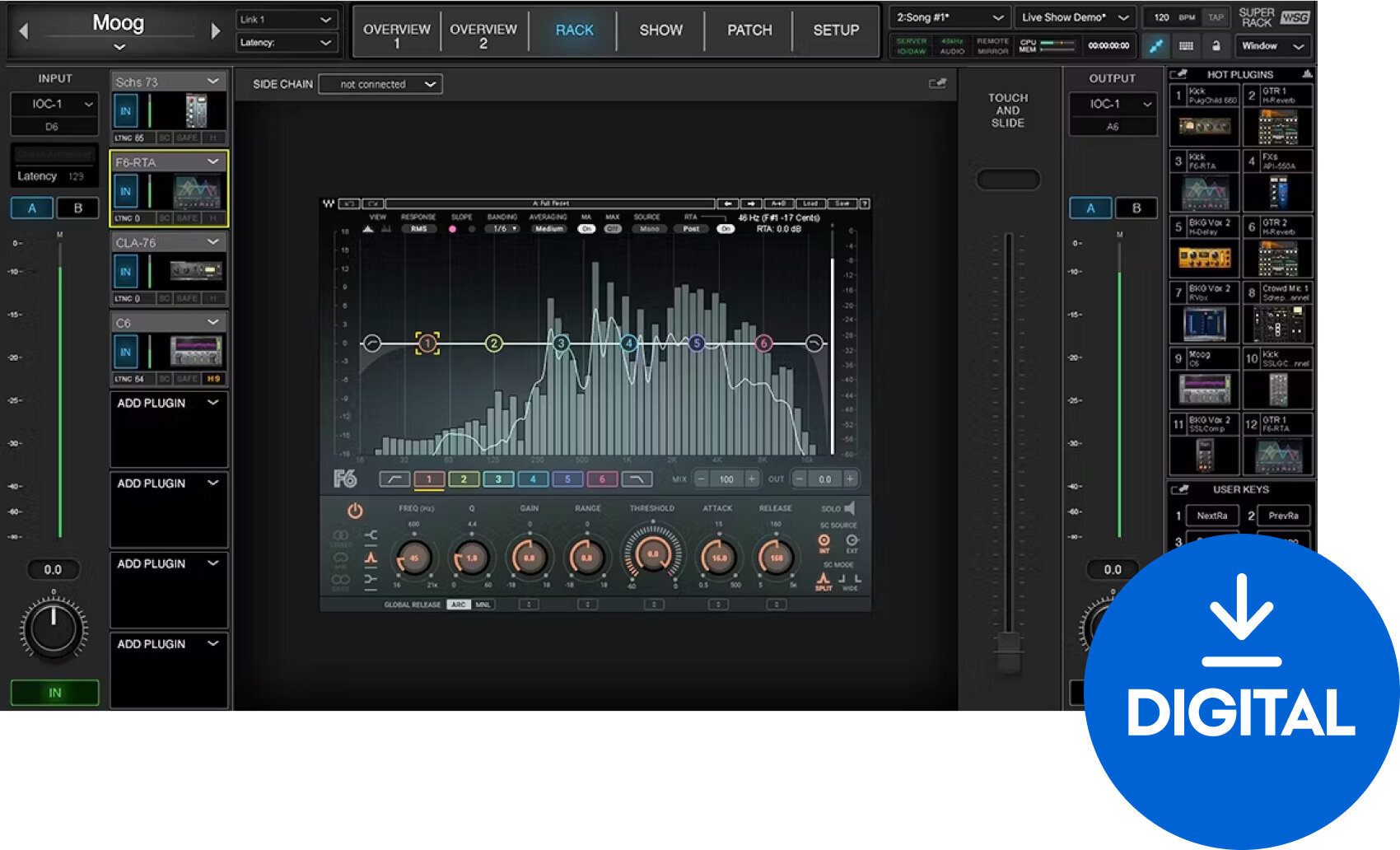
Task: Switch to the SHOW tab
Action: pyautogui.click(x=660, y=30)
